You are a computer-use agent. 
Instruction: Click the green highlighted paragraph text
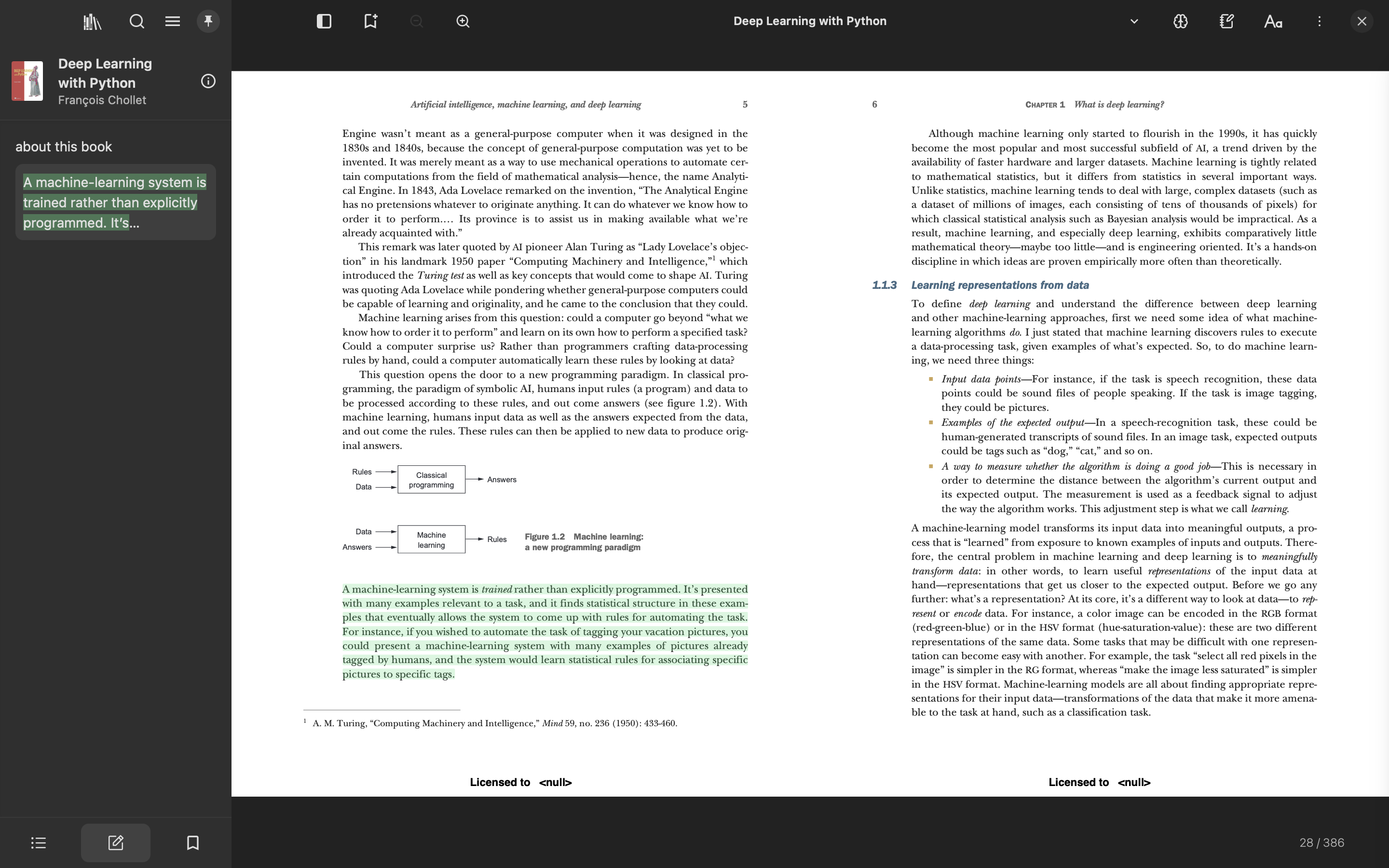point(544,632)
